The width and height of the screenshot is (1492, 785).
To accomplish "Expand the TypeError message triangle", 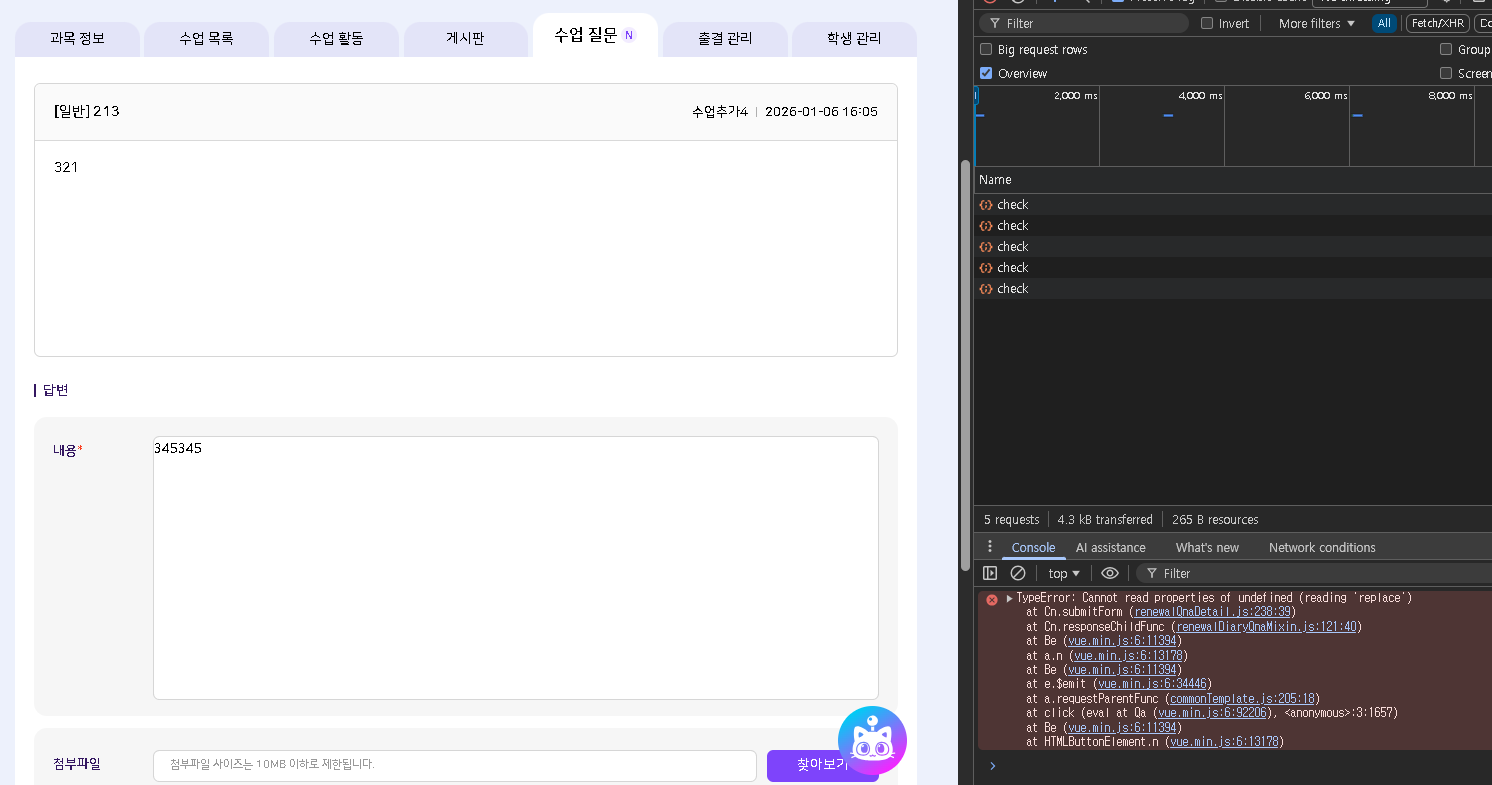I will (1009, 598).
